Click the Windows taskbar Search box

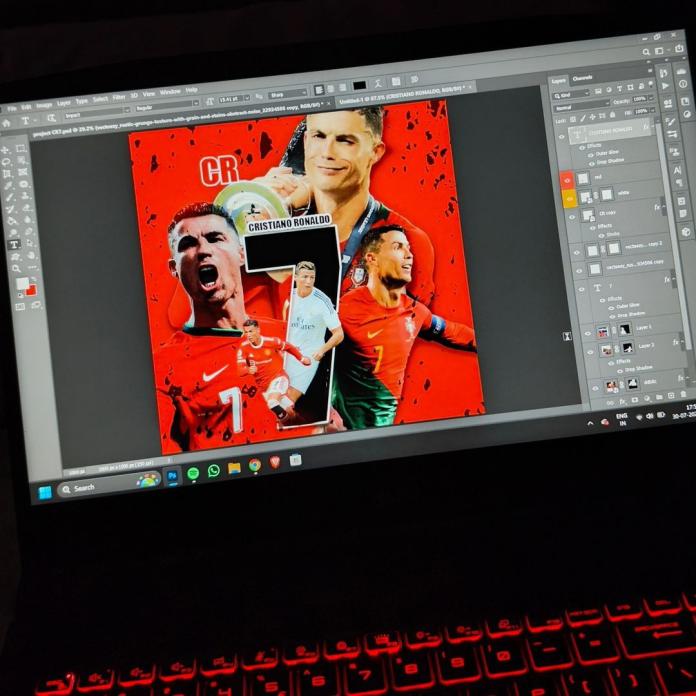[108, 485]
